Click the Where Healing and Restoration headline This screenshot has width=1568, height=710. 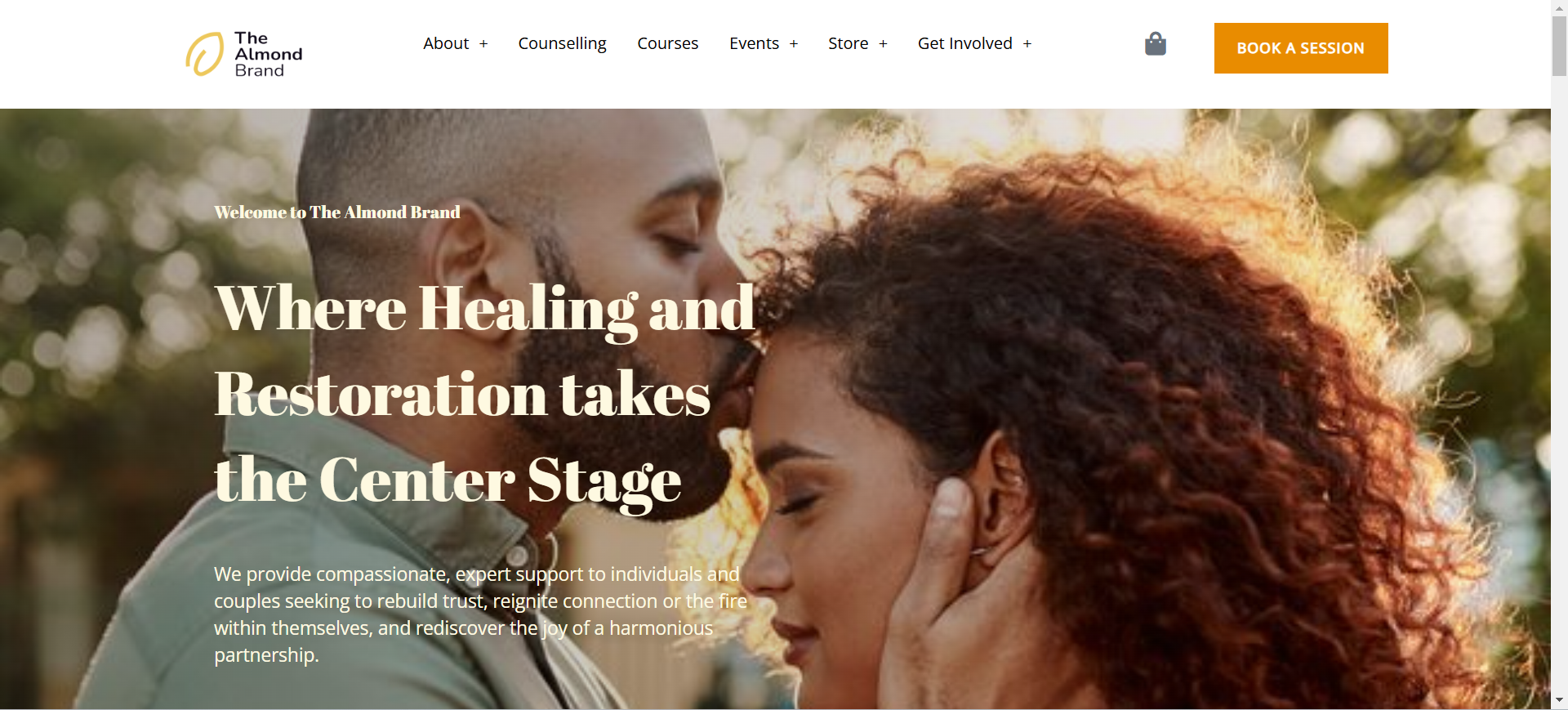(484, 394)
